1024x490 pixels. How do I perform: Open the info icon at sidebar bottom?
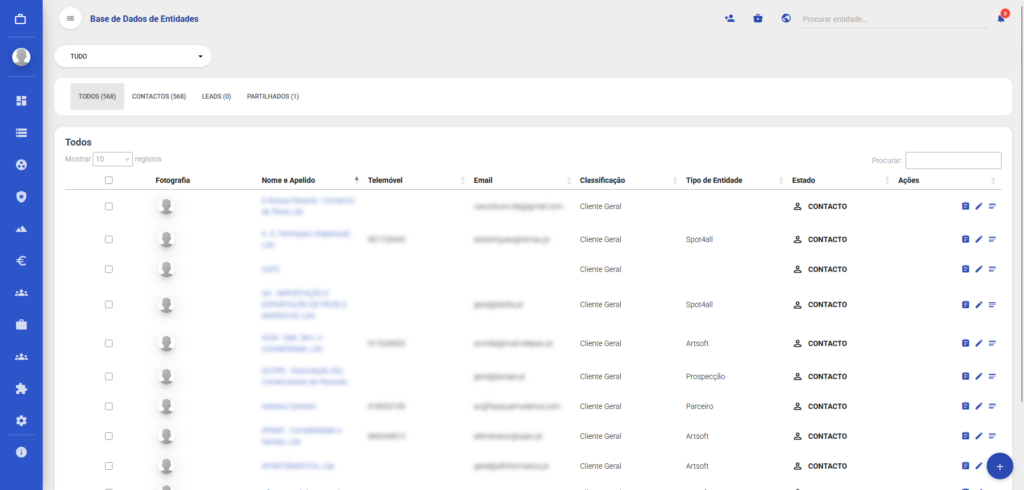click(x=21, y=451)
